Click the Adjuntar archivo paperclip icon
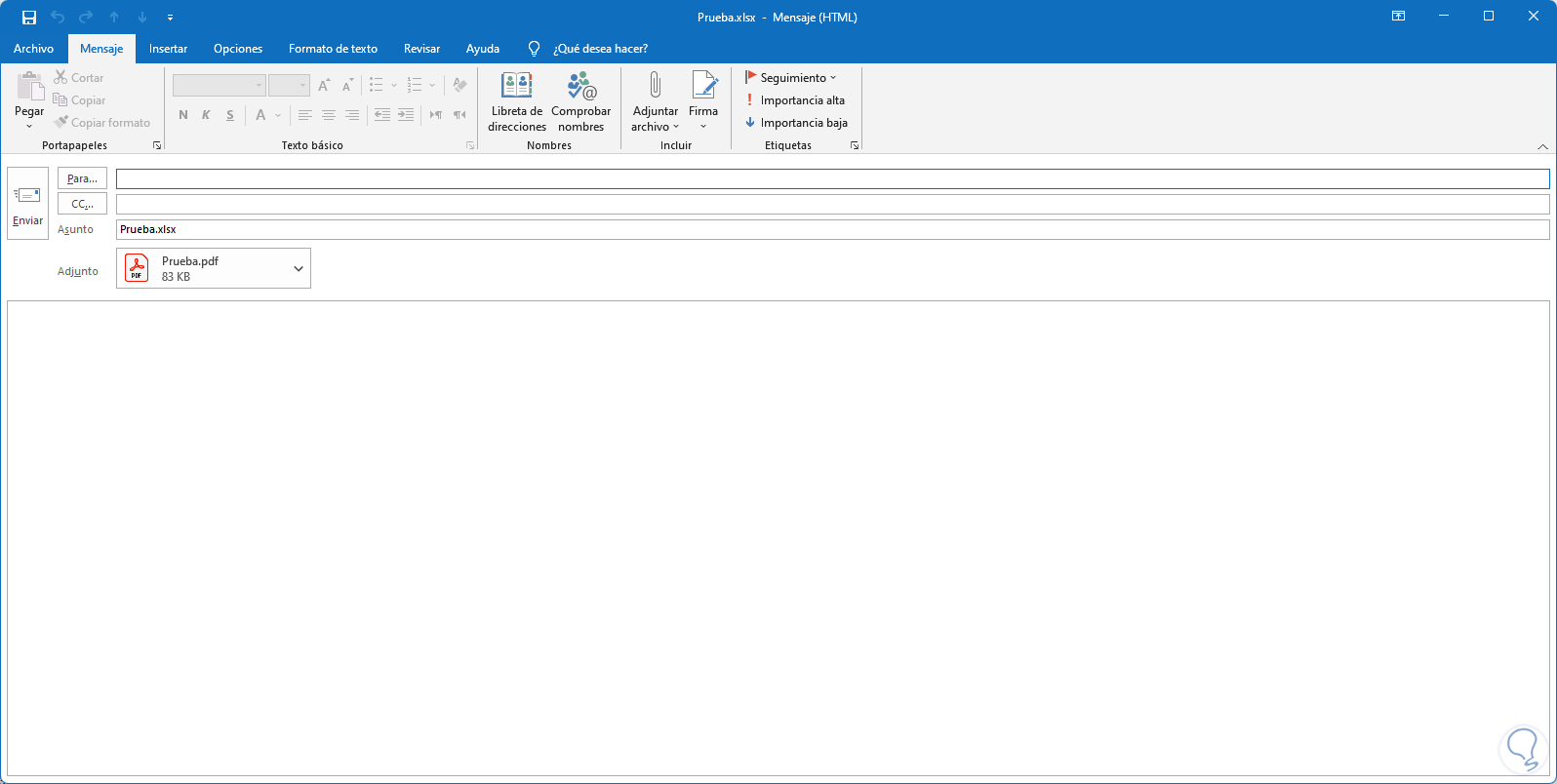 655,88
